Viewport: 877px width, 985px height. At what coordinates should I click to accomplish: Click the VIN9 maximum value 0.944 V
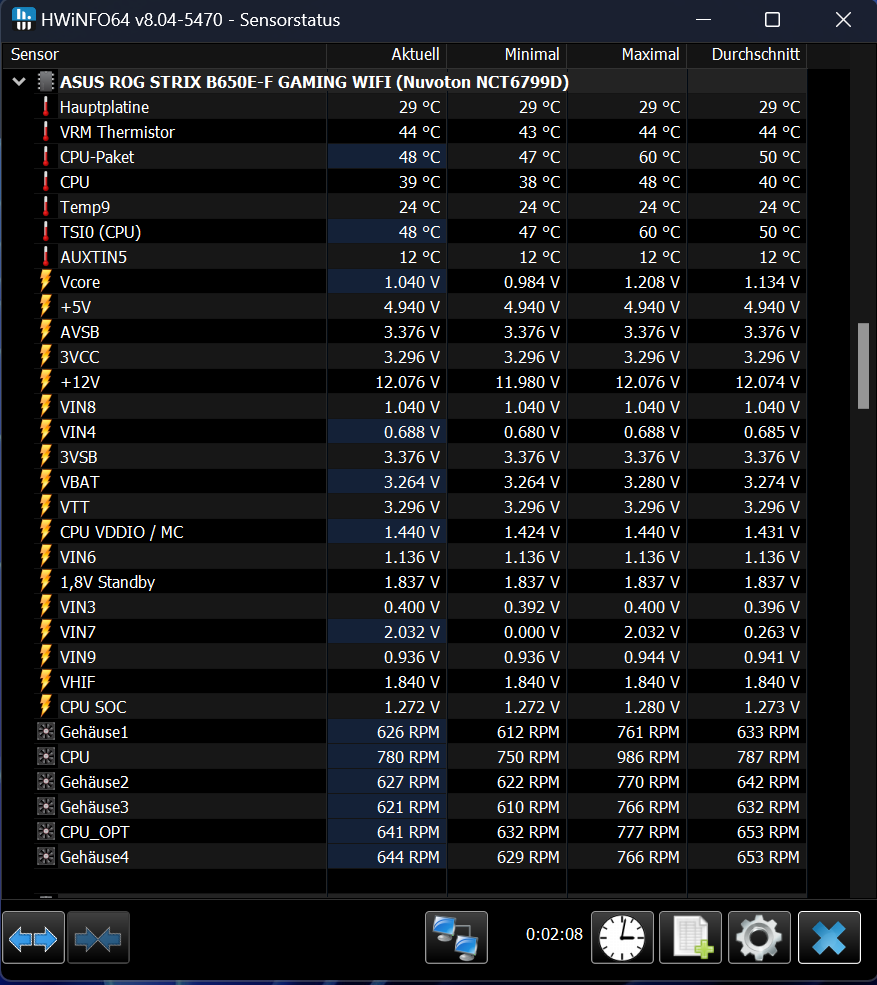(x=651, y=657)
